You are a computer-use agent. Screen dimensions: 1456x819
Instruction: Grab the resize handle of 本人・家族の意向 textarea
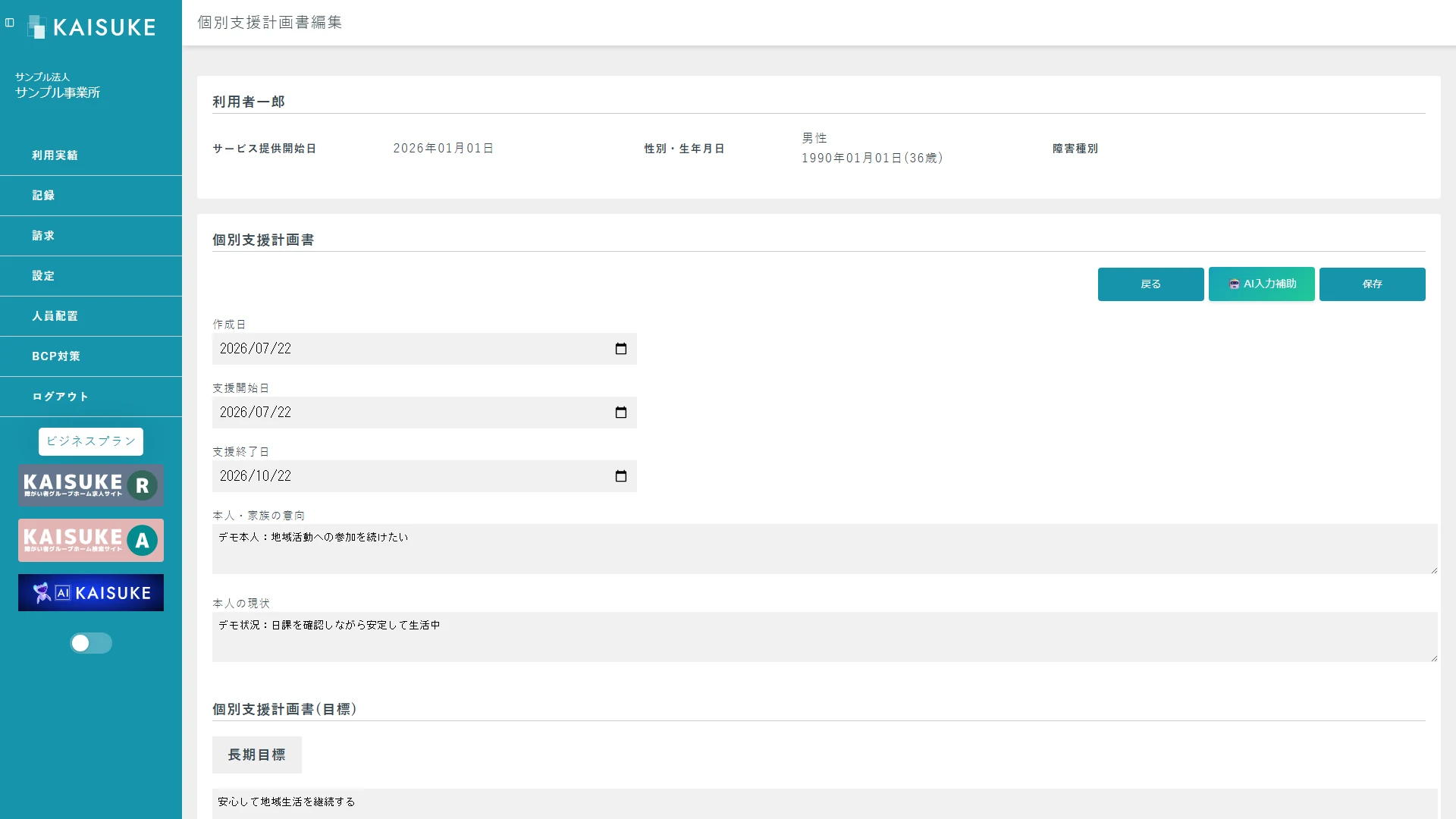tap(1433, 570)
